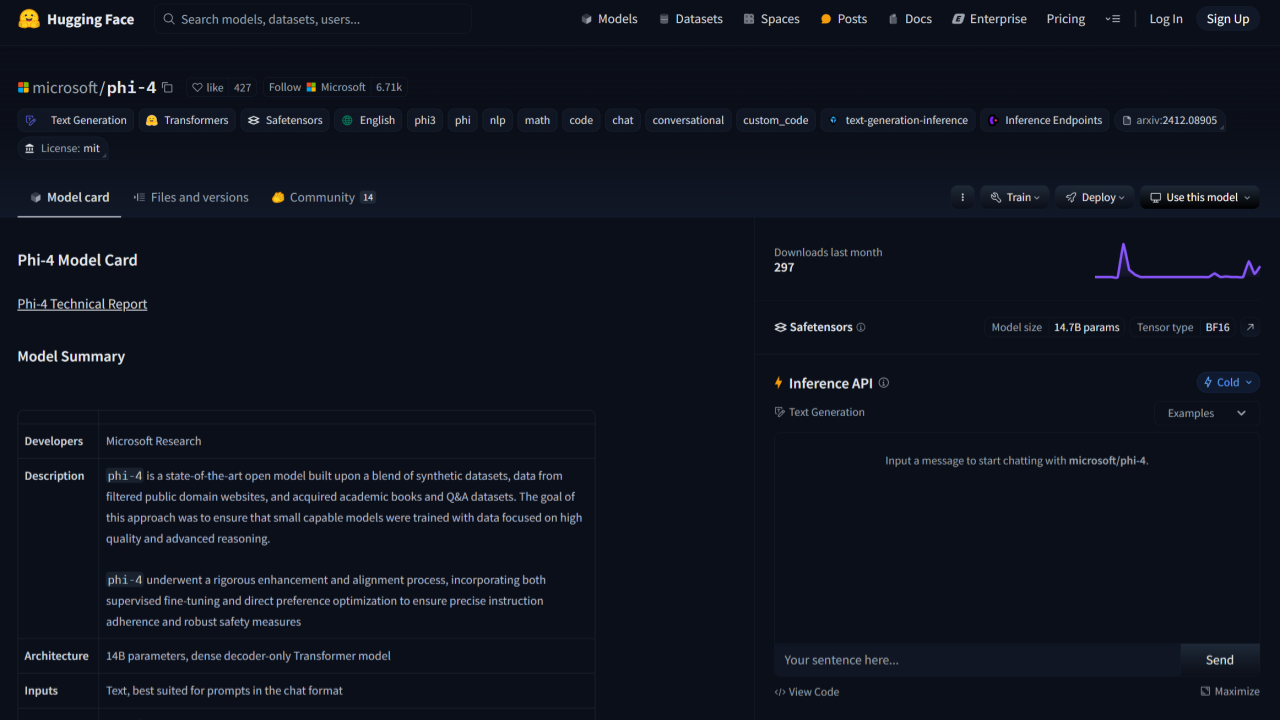Click the Your sentence here input field

[976, 660]
